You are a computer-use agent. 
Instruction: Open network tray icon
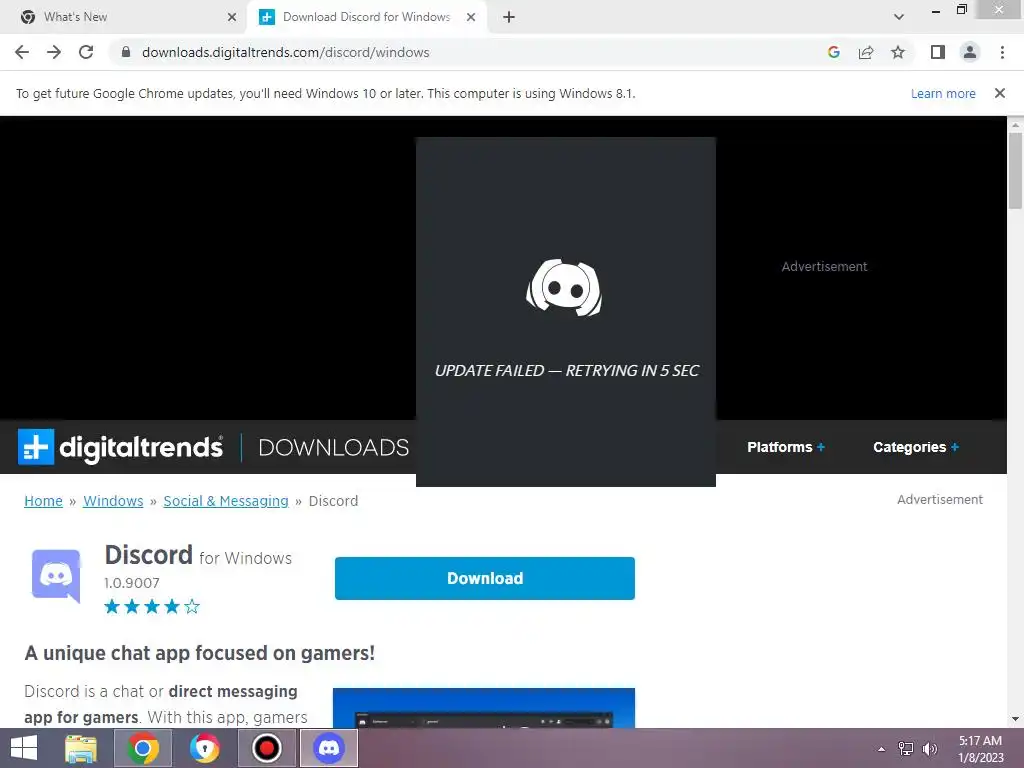[906, 749]
